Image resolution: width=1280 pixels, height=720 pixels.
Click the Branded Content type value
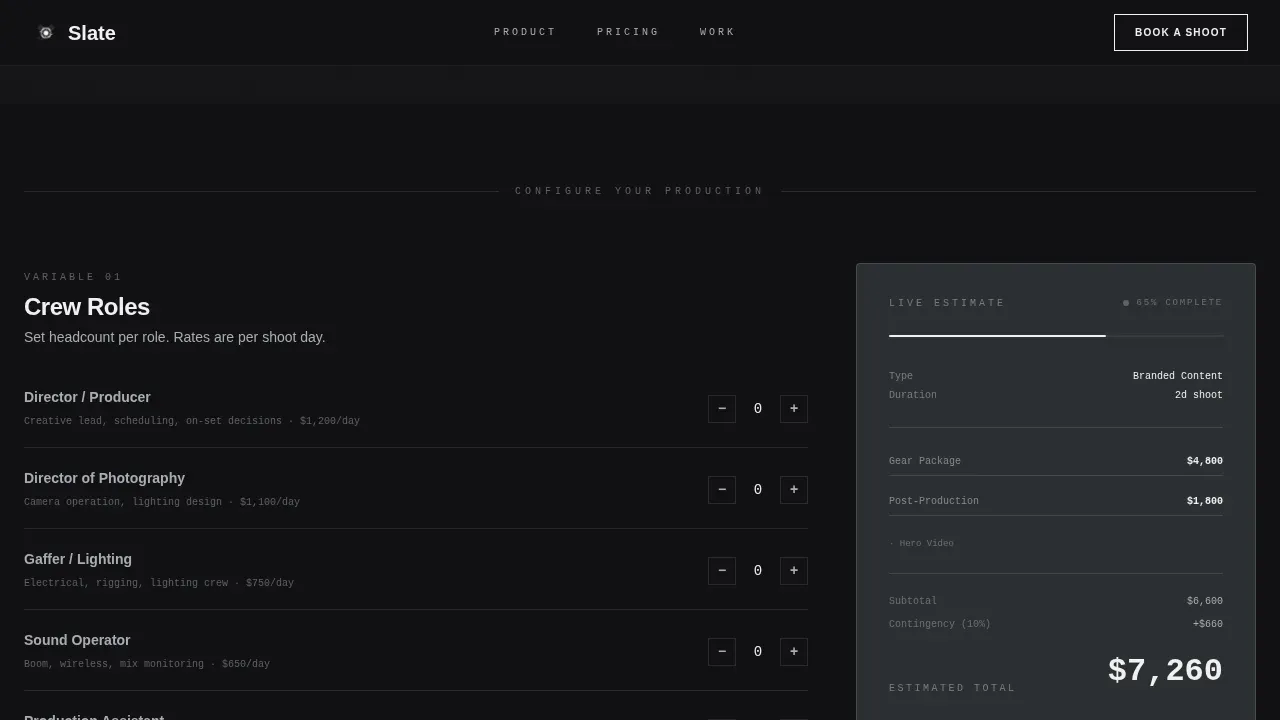pyautogui.click(x=1178, y=376)
